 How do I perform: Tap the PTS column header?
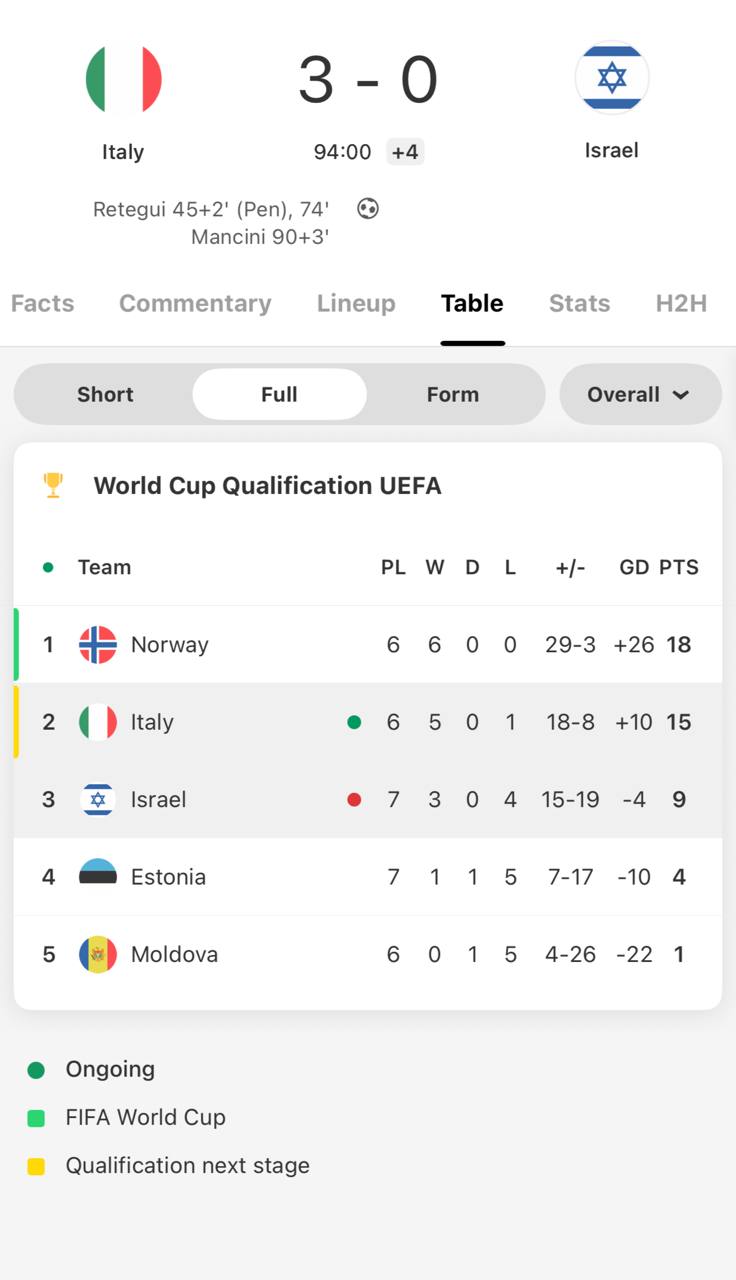[678, 567]
